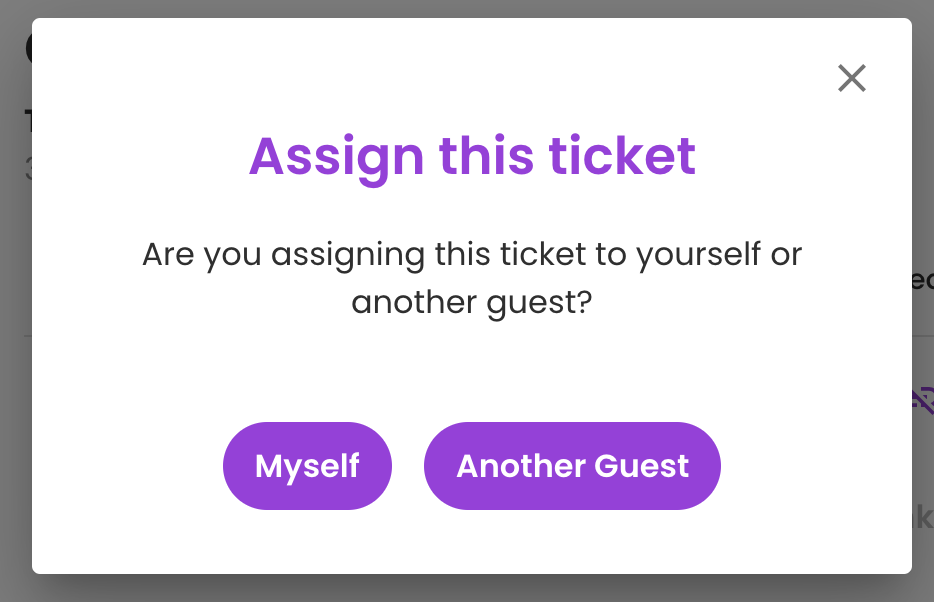Click the word 'ticket' in the purple title
The height and width of the screenshot is (602, 934).
click(622, 156)
